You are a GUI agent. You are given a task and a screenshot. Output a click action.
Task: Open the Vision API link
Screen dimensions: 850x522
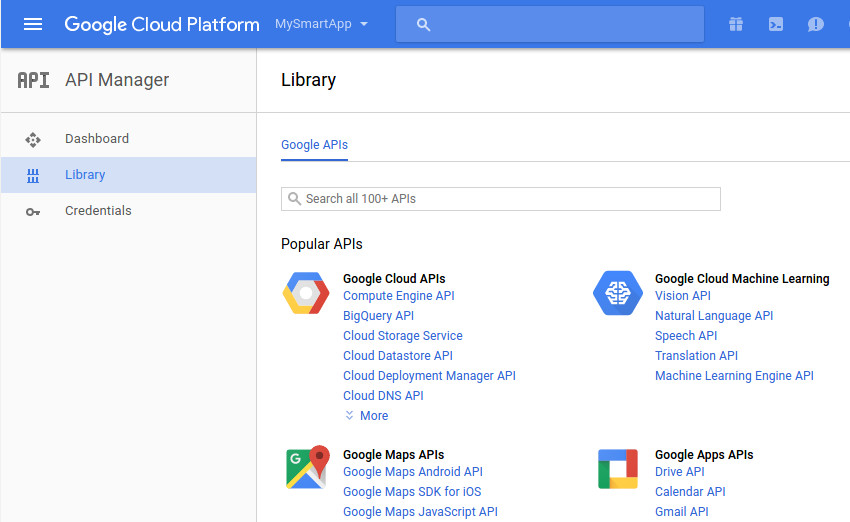point(682,296)
